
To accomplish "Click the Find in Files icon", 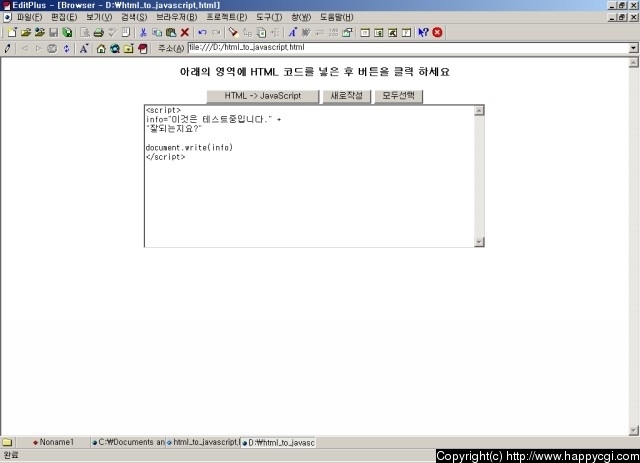I will (x=261, y=32).
